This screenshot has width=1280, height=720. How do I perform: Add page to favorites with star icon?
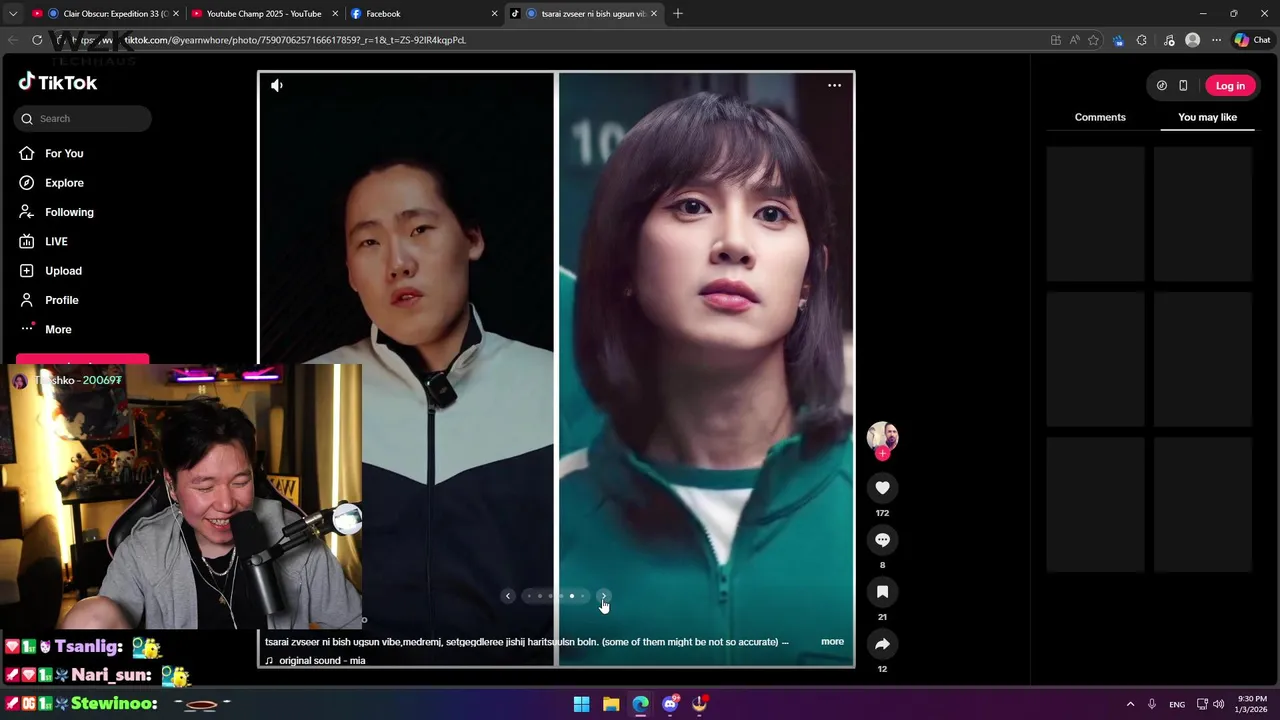point(1093,40)
